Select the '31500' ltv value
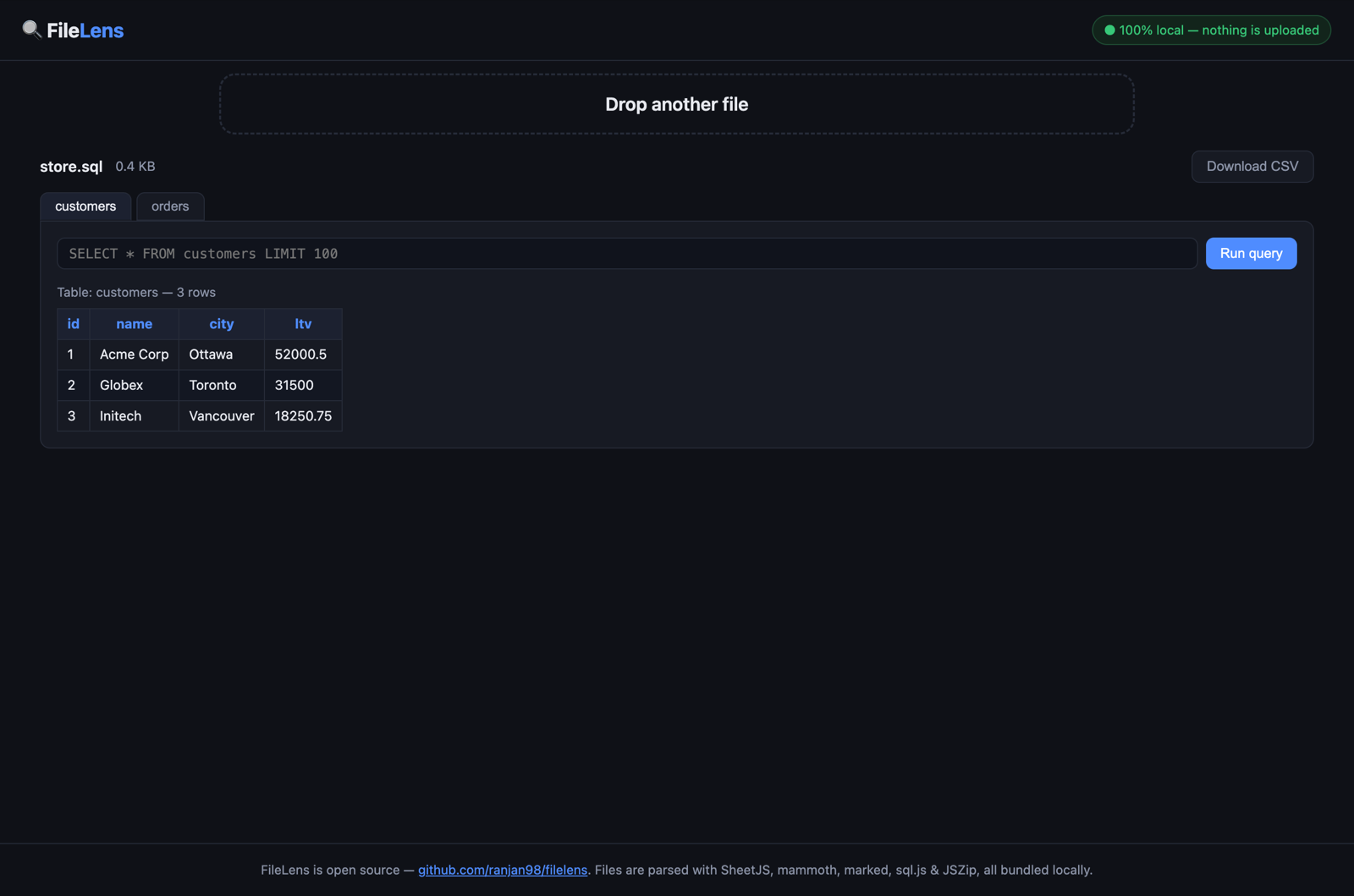This screenshot has height=896, width=1354. pyautogui.click(x=303, y=385)
